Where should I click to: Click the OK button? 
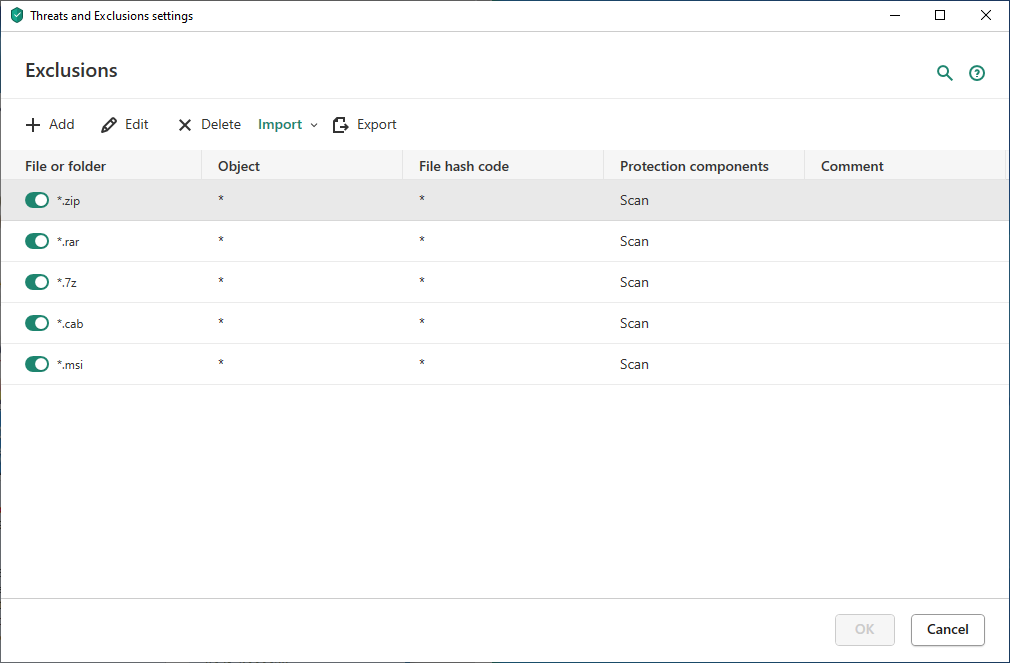[x=864, y=629]
